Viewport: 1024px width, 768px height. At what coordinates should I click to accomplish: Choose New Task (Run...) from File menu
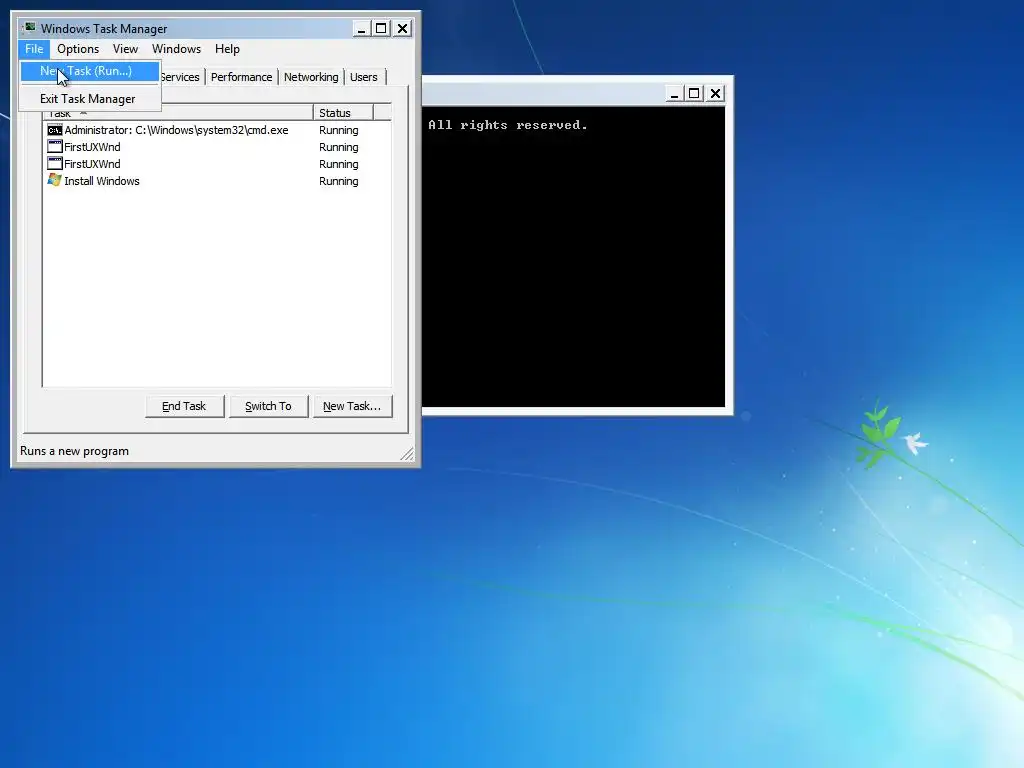[89, 71]
